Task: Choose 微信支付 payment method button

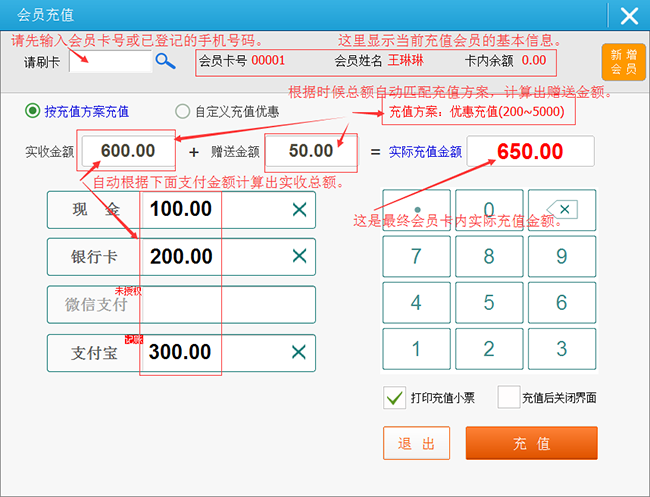Action: (x=95, y=305)
